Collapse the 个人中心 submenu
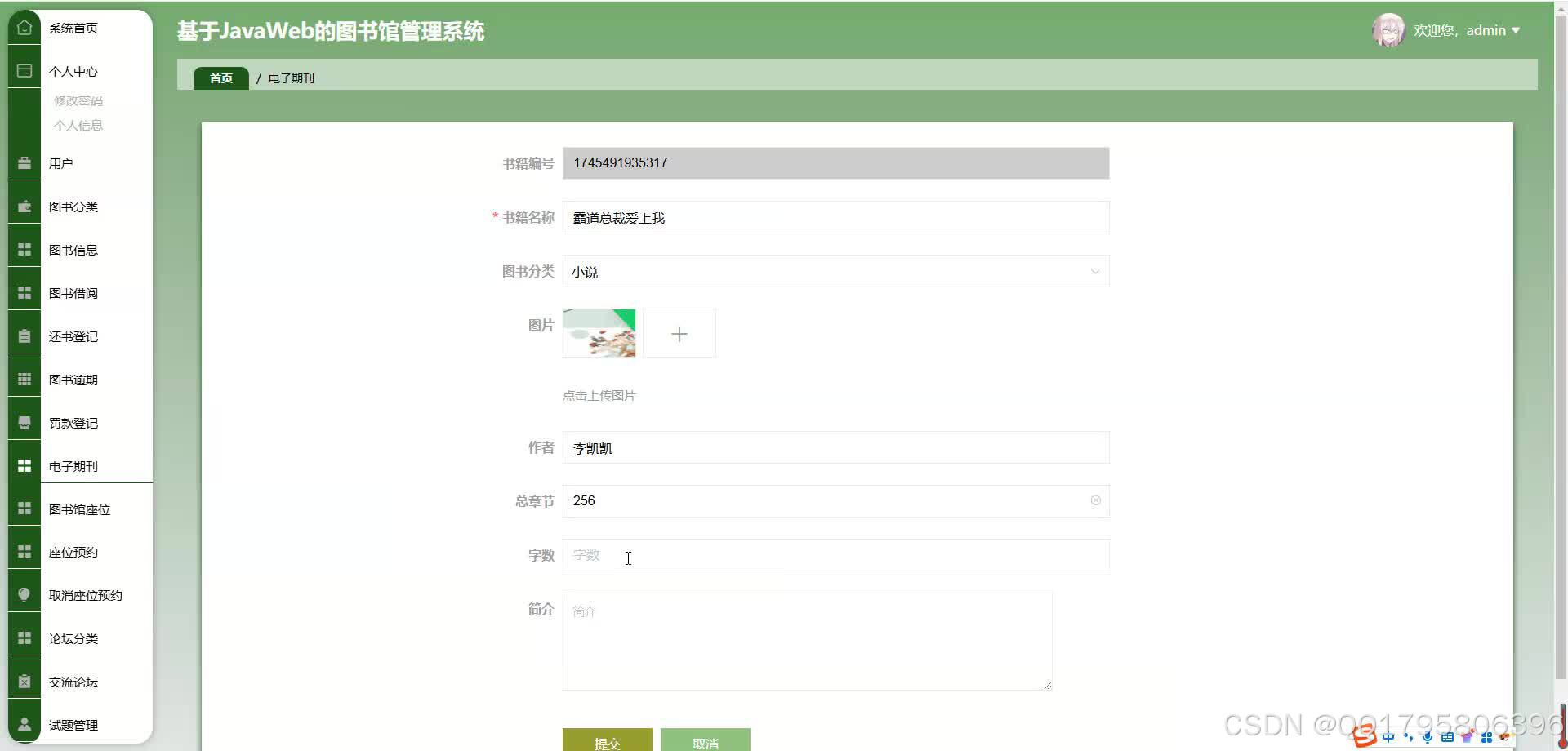Viewport: 1568px width, 751px height. tap(73, 71)
